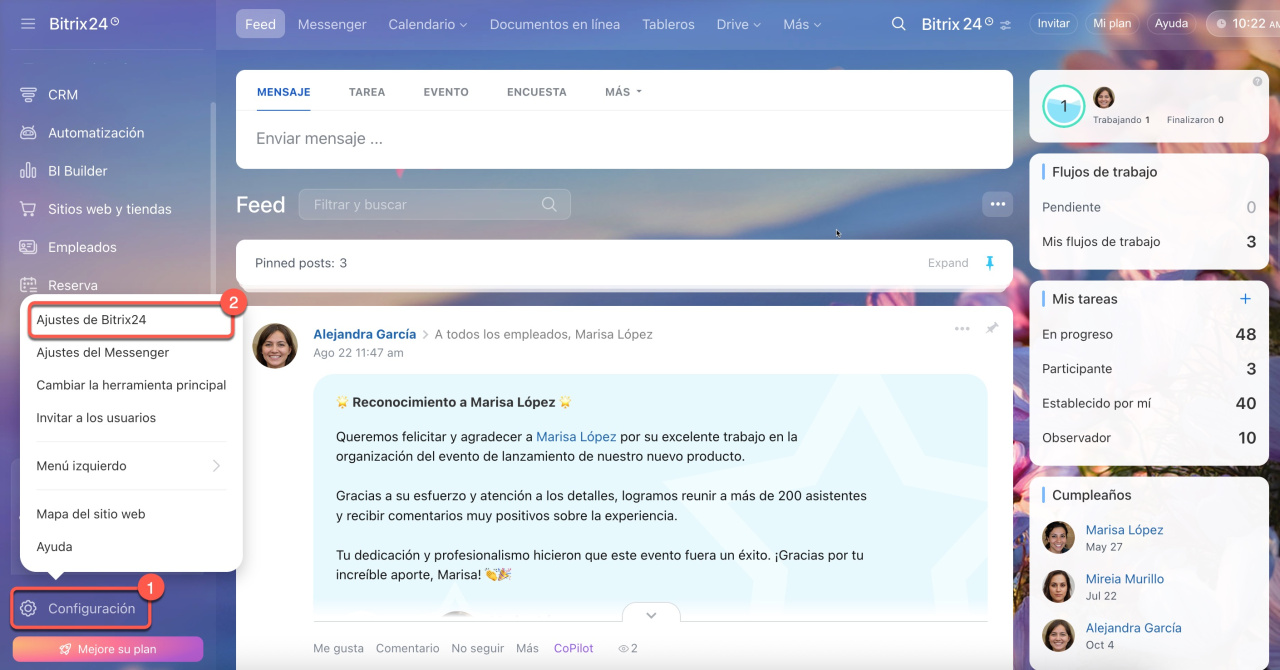This screenshot has width=1280, height=670.
Task: Click the hamburger menu icon beside Bitrix24
Action: (28, 23)
